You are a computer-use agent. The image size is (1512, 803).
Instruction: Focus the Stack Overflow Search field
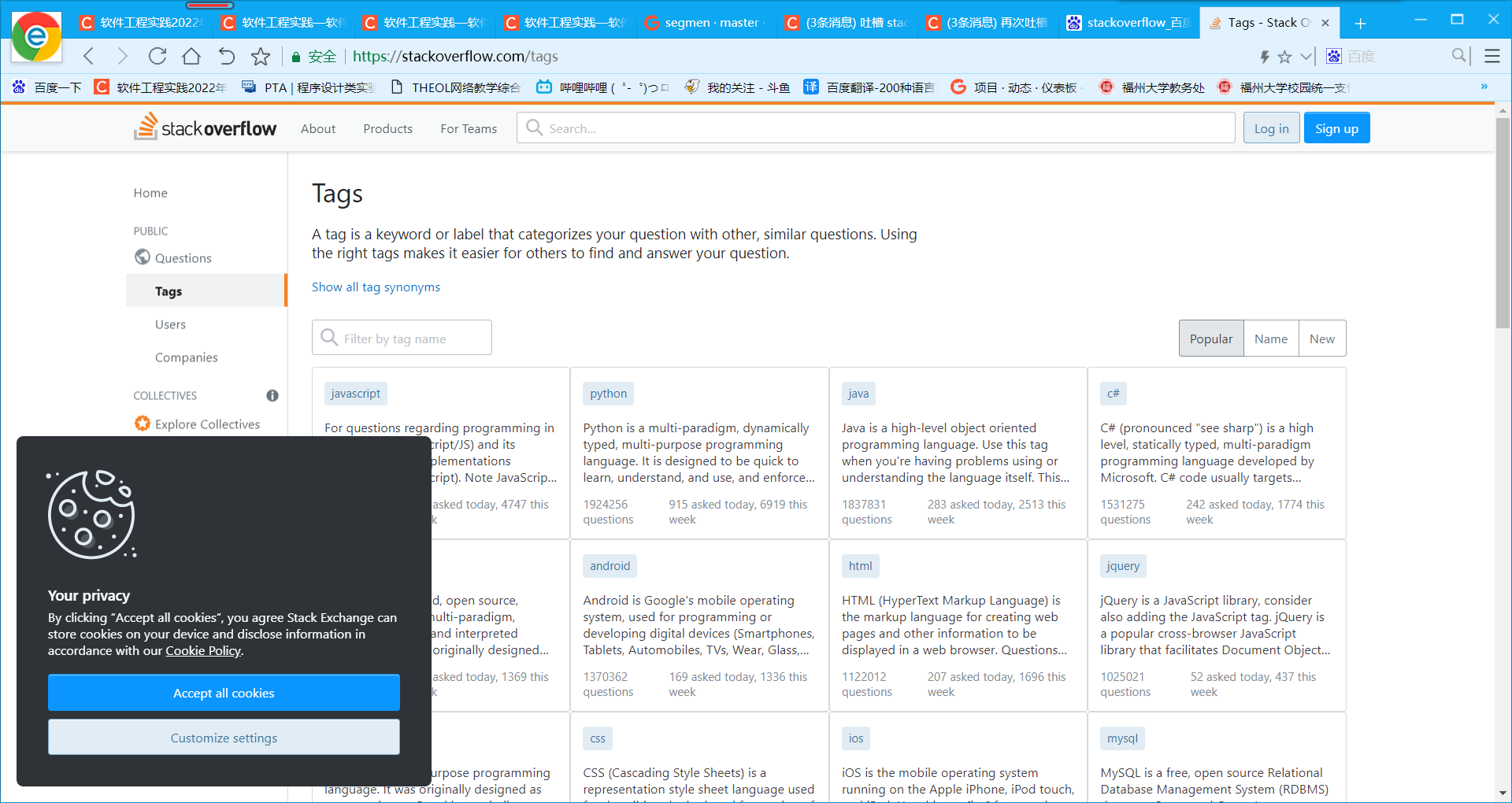tap(876, 128)
